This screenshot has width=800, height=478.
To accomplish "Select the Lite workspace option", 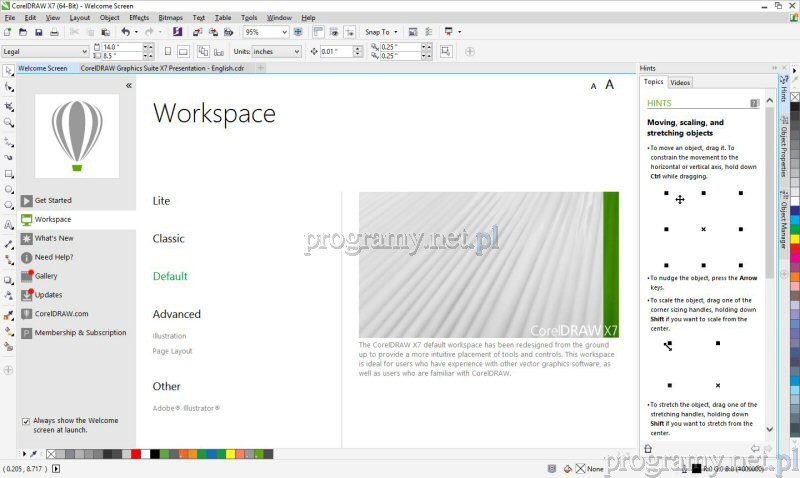I will click(x=161, y=201).
